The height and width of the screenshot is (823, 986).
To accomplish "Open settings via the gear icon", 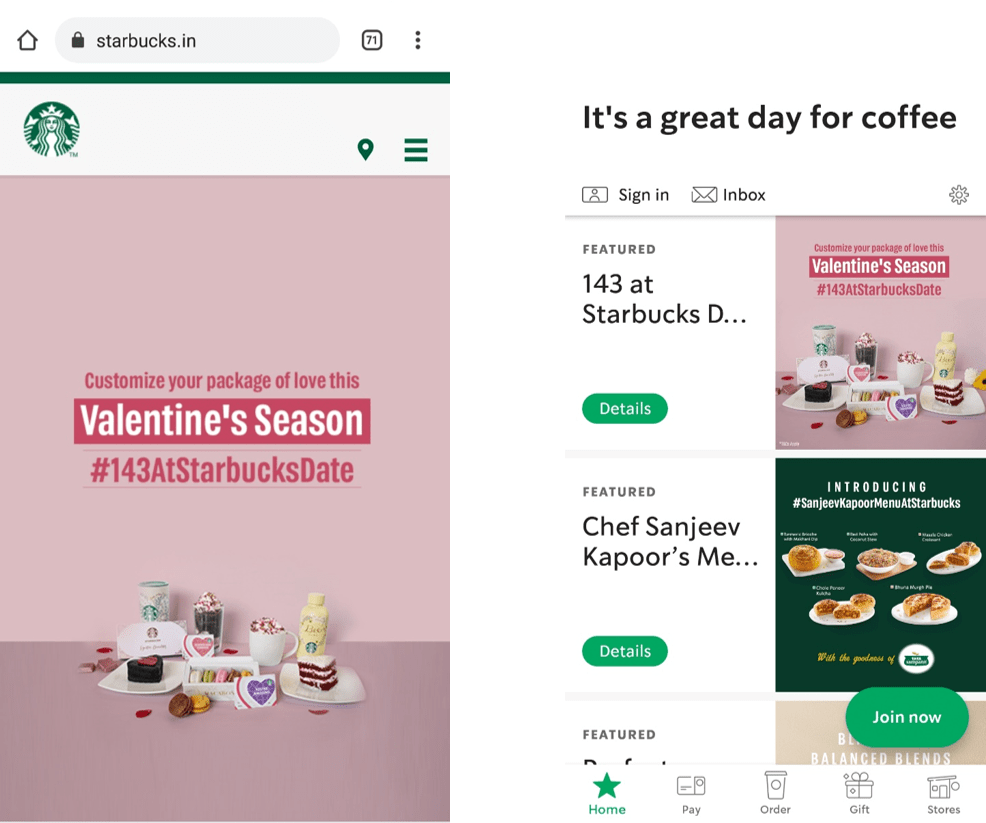I will pos(958,195).
